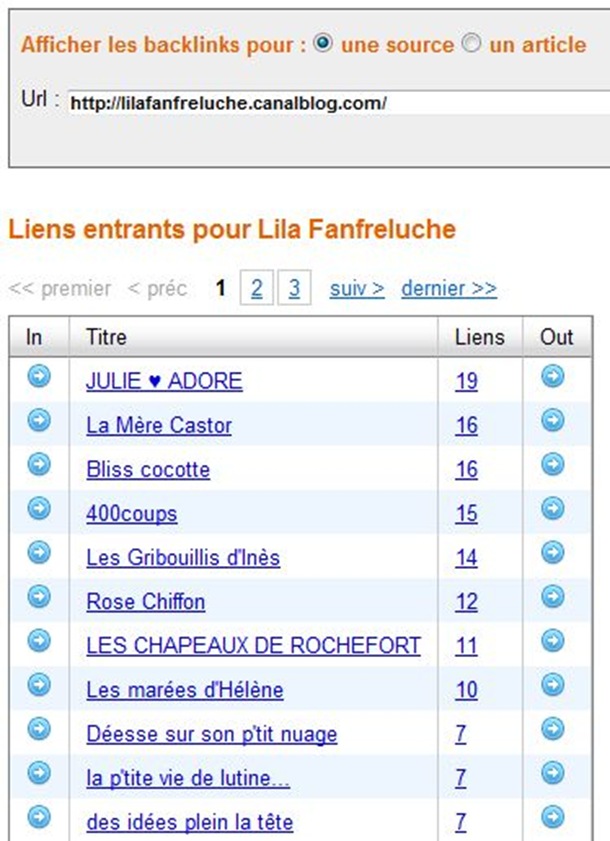The height and width of the screenshot is (841, 610).
Task: Click Out arrow icon for Les Gribouillis d'Inès
Action: (553, 552)
